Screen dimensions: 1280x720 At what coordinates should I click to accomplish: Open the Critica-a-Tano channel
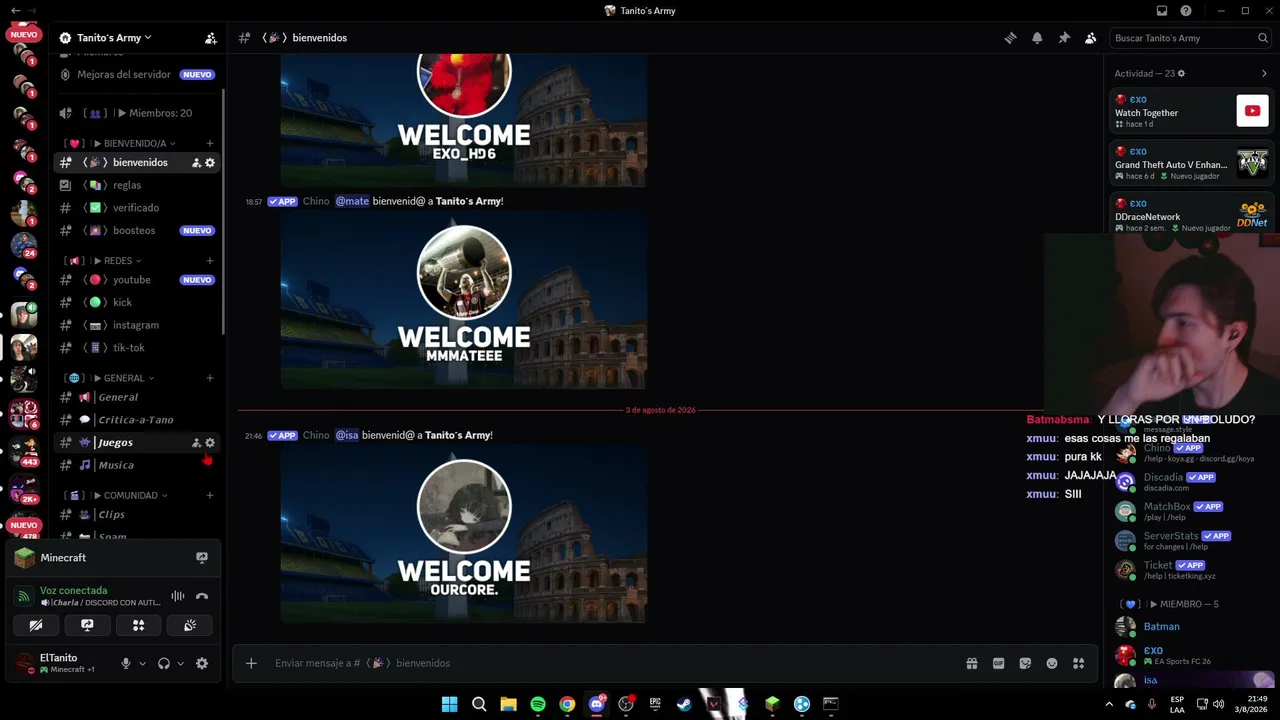coord(137,420)
